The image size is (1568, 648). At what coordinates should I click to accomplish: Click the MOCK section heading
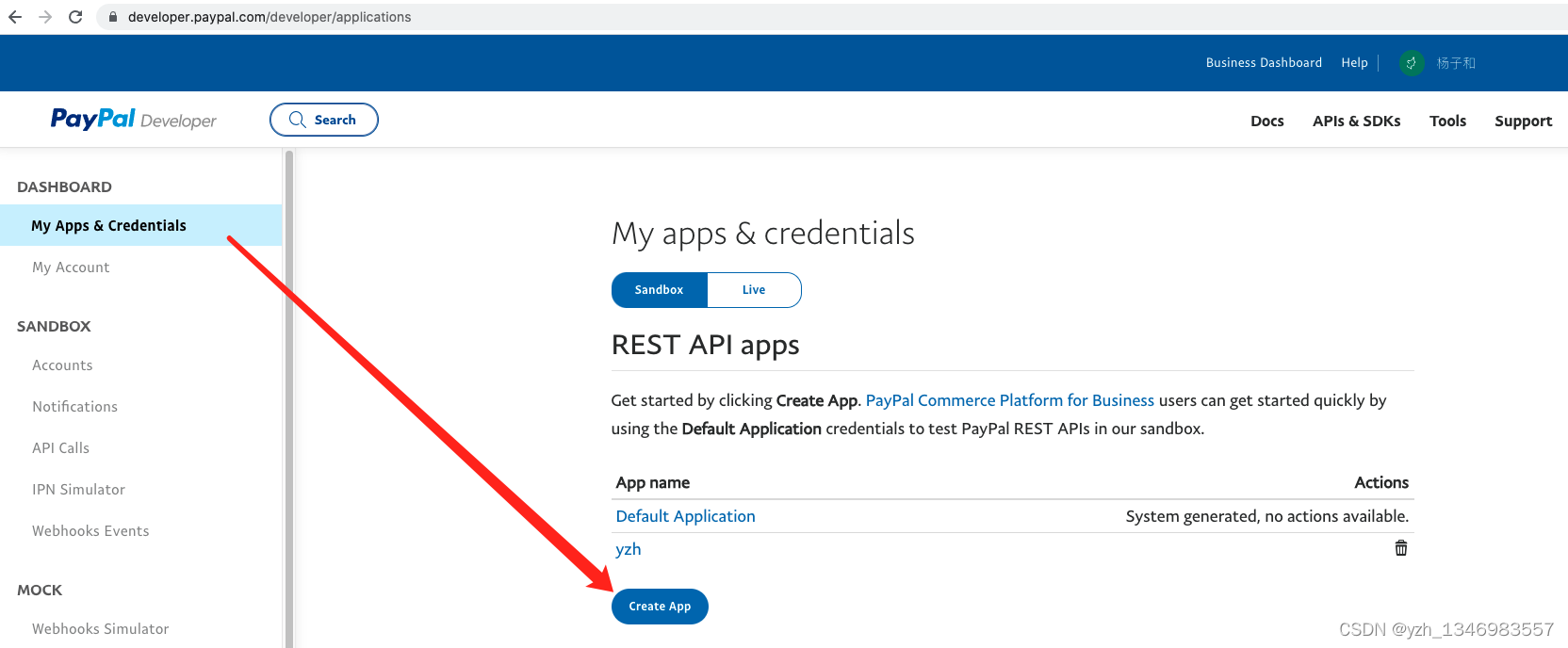pyautogui.click(x=40, y=590)
